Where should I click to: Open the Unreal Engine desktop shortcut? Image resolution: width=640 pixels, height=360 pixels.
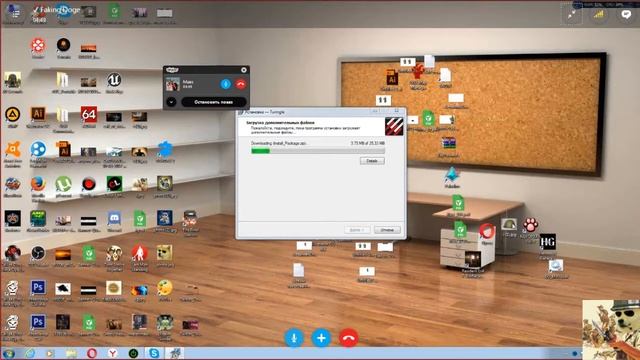(x=114, y=80)
